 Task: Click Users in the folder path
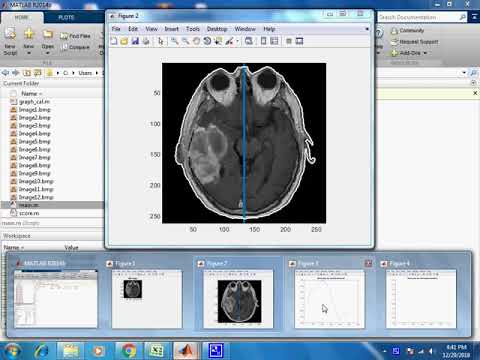coord(85,73)
